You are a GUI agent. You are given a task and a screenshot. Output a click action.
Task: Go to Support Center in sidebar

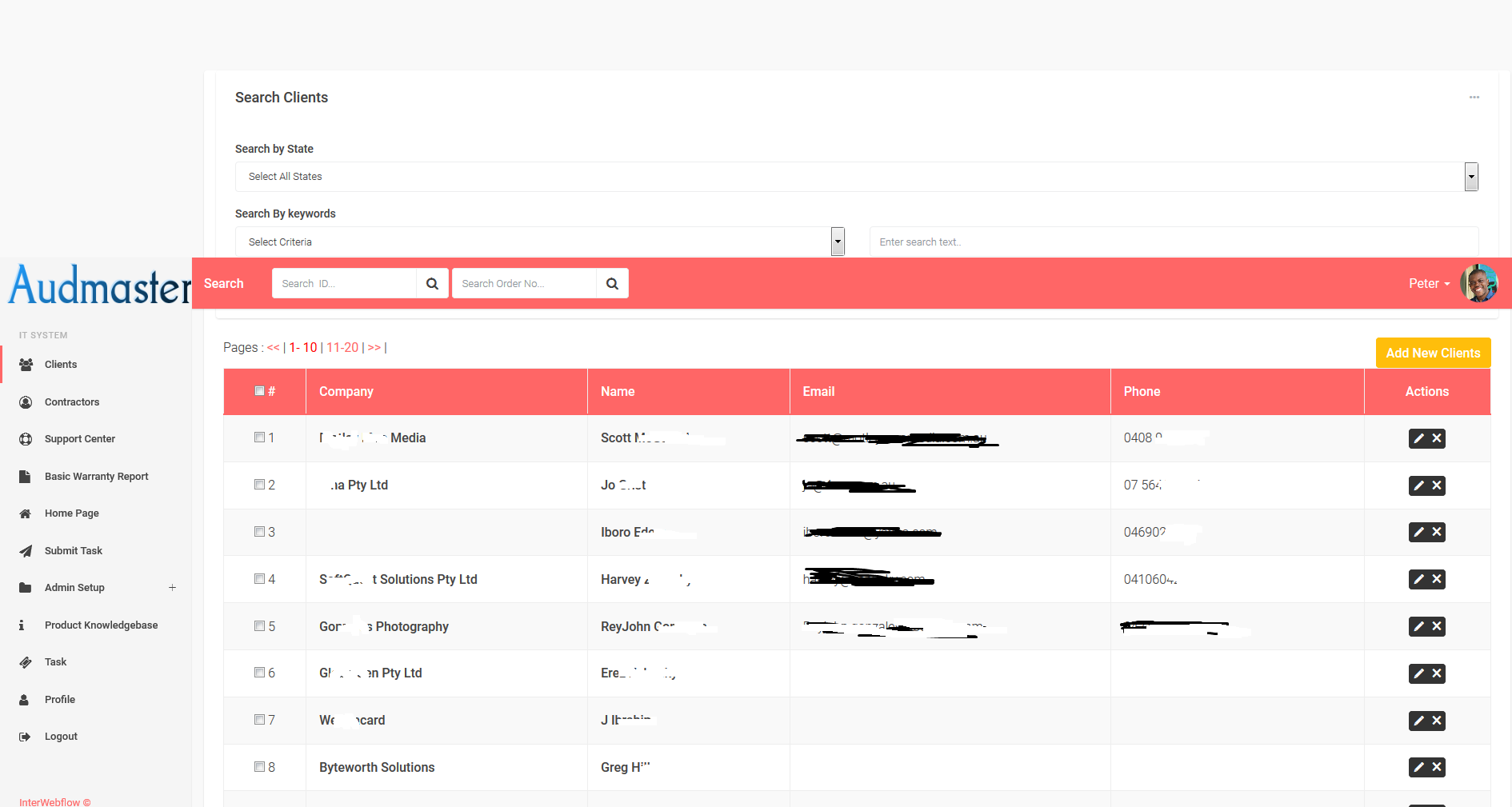coord(79,439)
